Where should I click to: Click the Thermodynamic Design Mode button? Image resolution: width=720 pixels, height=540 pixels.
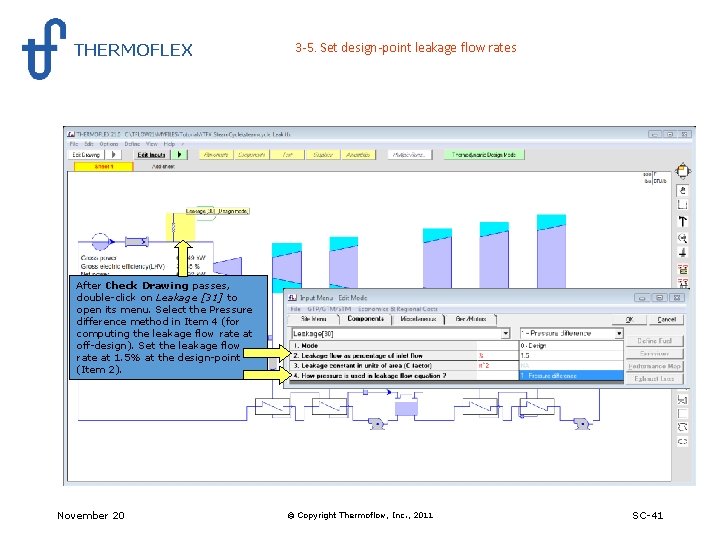[484, 155]
